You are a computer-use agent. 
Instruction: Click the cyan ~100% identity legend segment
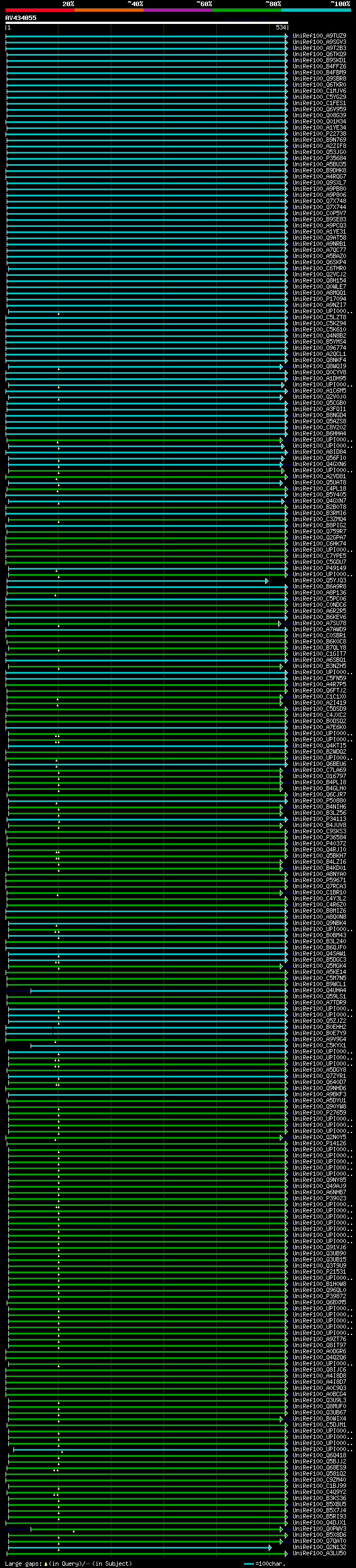(x=316, y=10)
